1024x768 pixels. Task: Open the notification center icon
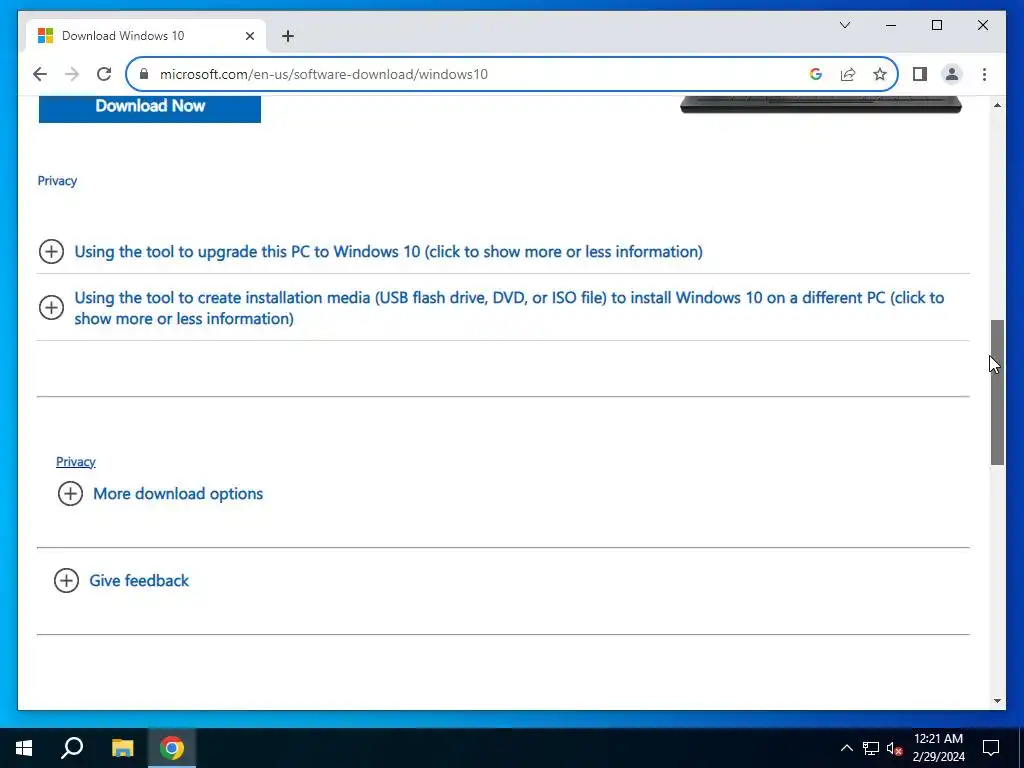[x=991, y=748]
